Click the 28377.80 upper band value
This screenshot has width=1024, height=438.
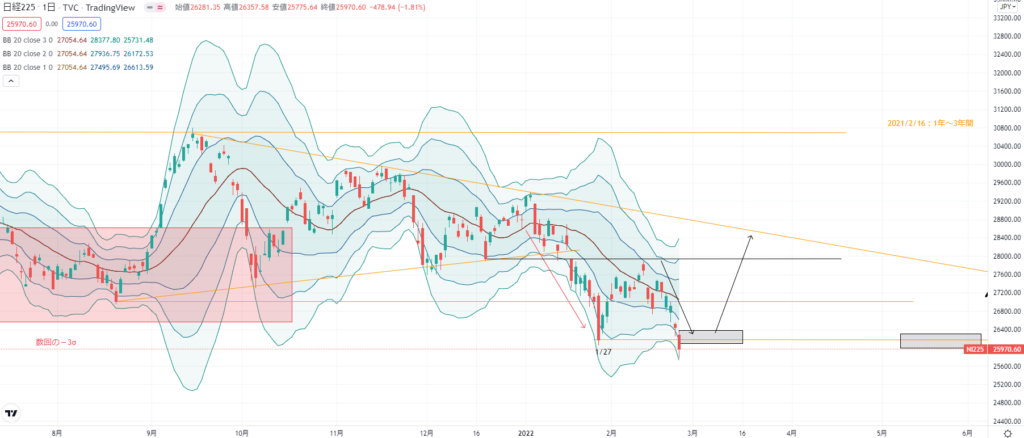click(103, 40)
